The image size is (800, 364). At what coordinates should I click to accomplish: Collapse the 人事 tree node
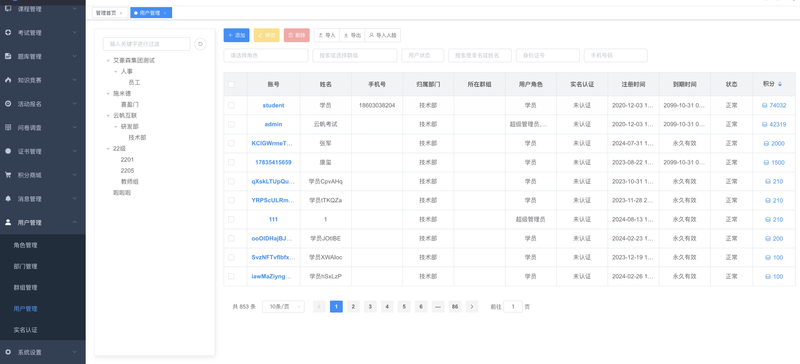coord(116,71)
